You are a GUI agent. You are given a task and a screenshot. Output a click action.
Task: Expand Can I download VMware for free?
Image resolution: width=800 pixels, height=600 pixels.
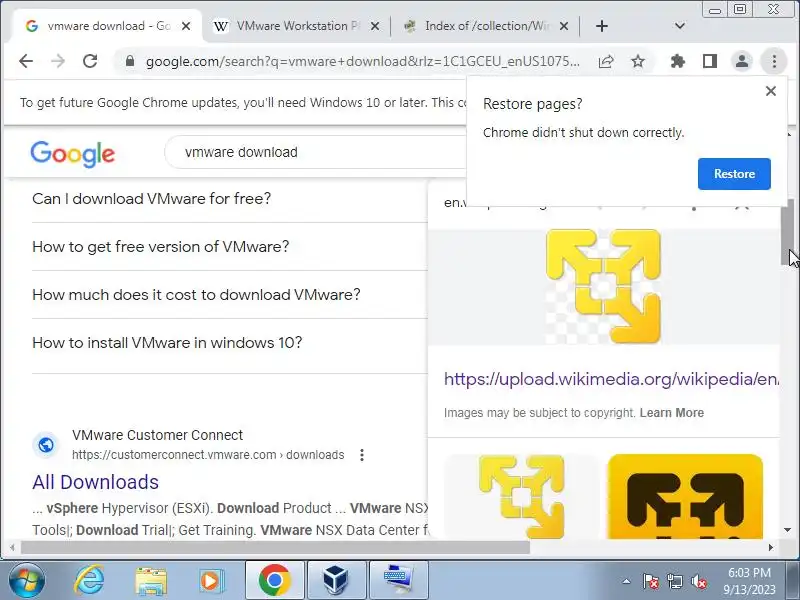click(230, 198)
